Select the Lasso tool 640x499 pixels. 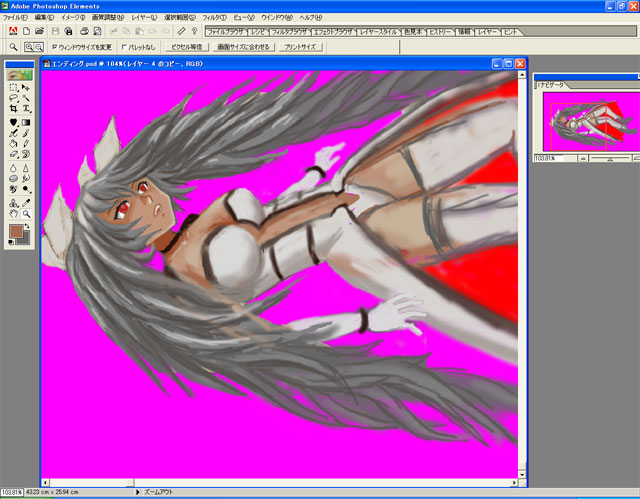[x=13, y=98]
